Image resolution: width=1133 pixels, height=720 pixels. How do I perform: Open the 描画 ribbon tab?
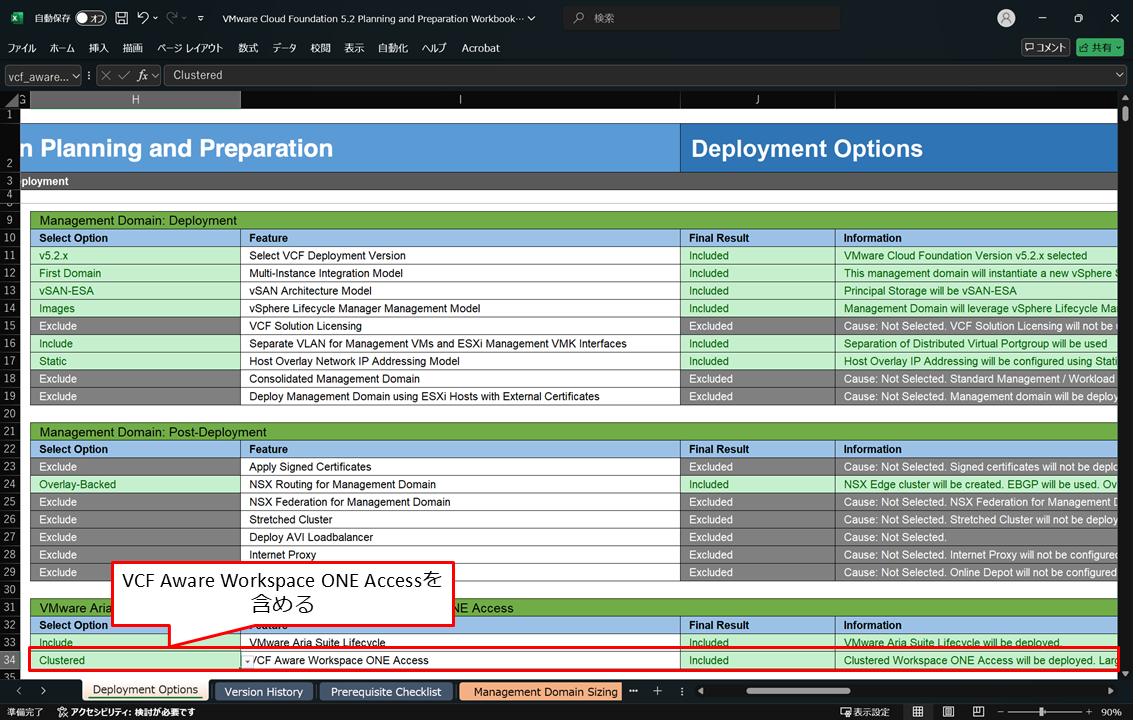click(x=133, y=48)
